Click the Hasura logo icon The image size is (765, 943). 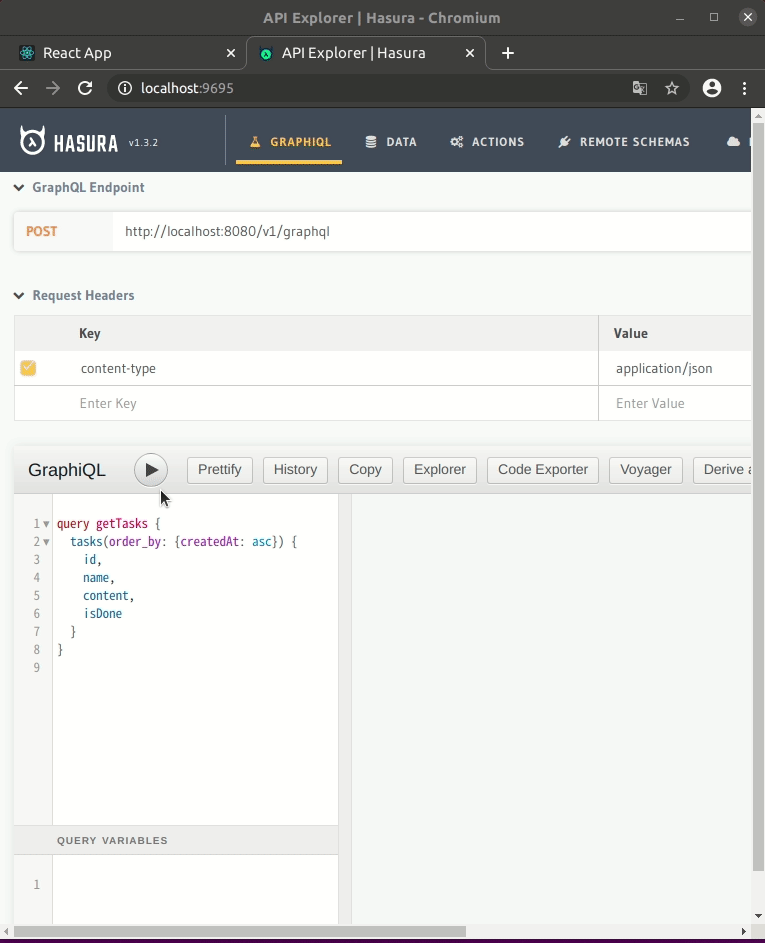(x=33, y=140)
